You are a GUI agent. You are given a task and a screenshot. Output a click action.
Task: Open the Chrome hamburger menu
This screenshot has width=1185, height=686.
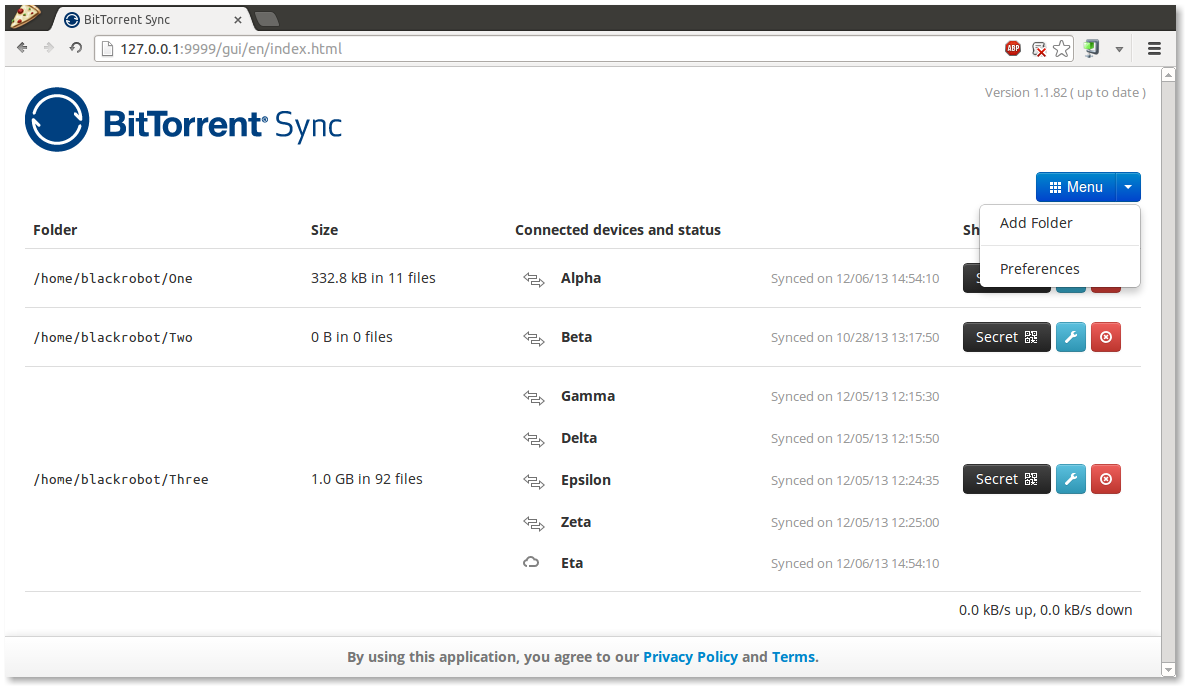[1154, 48]
